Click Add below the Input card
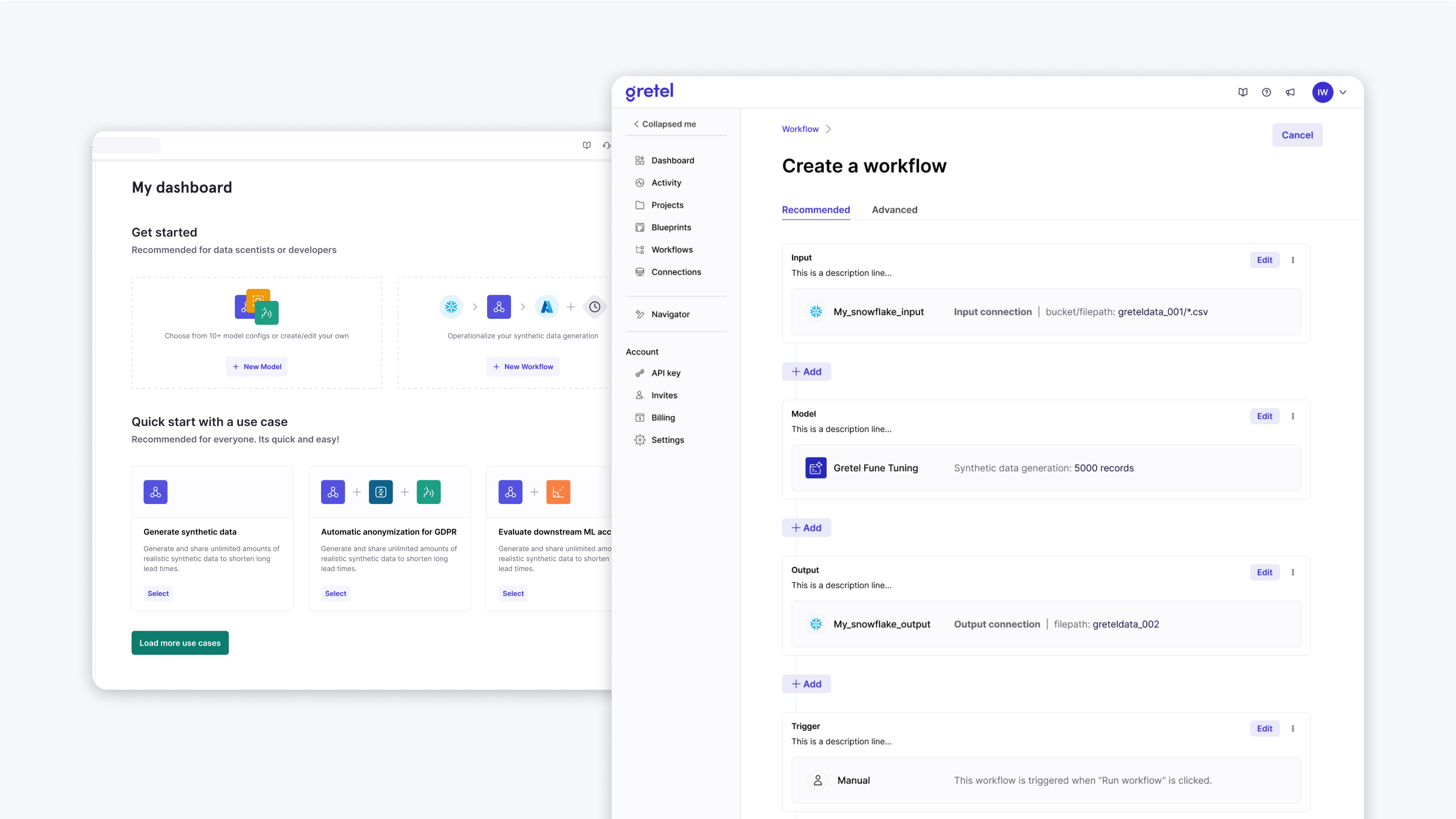Viewport: 1456px width, 819px height. point(806,371)
